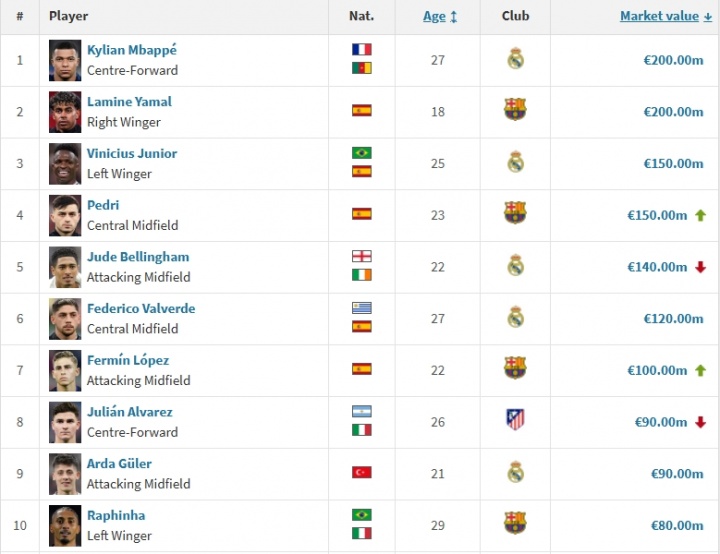Click Barcelona crest in Lamine Yamal's row
The width and height of the screenshot is (720, 554).
coord(515,111)
